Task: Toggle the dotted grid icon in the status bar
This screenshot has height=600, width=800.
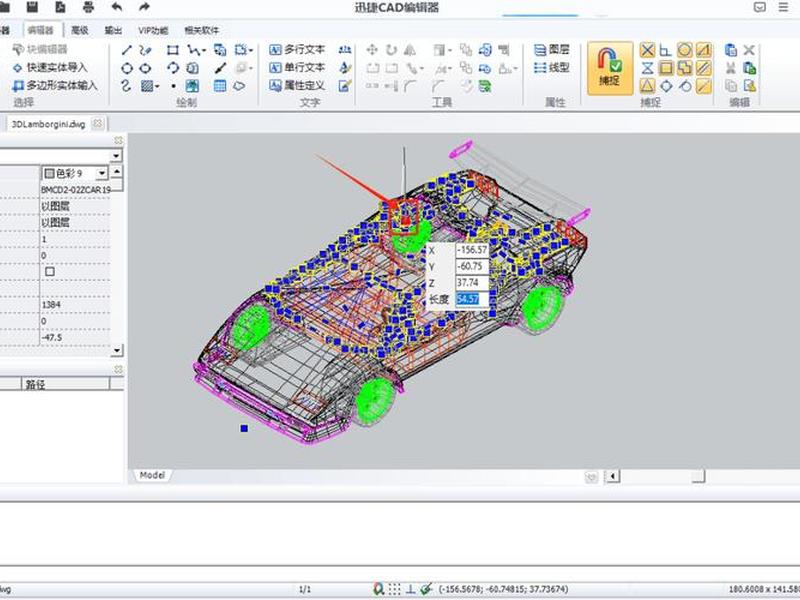Action: tap(394, 589)
